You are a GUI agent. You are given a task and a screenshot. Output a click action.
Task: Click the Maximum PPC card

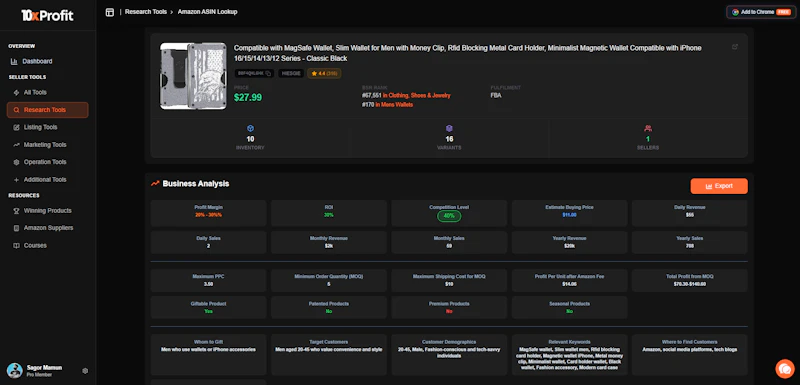coord(208,280)
